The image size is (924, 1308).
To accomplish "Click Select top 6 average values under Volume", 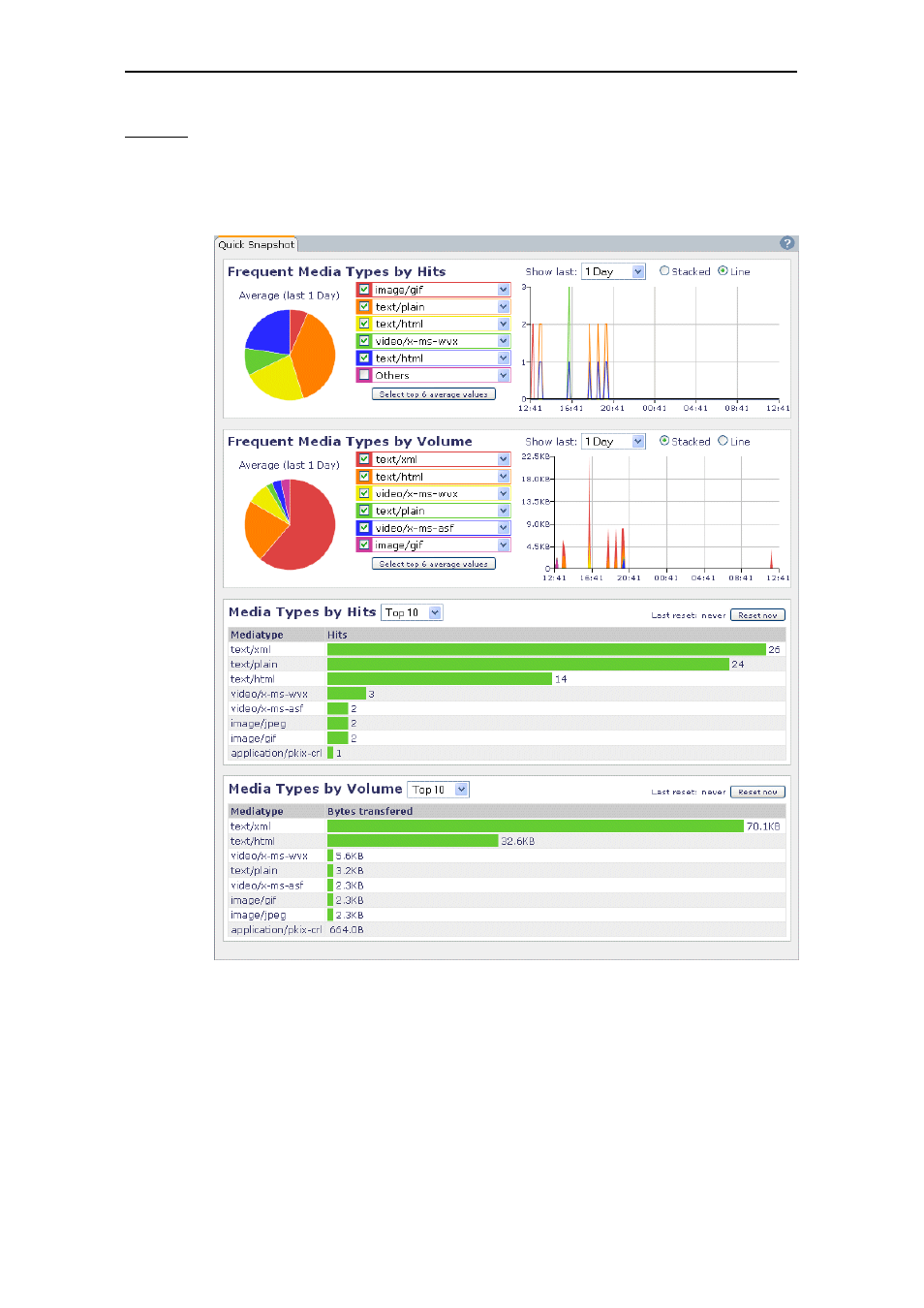I will click(434, 564).
